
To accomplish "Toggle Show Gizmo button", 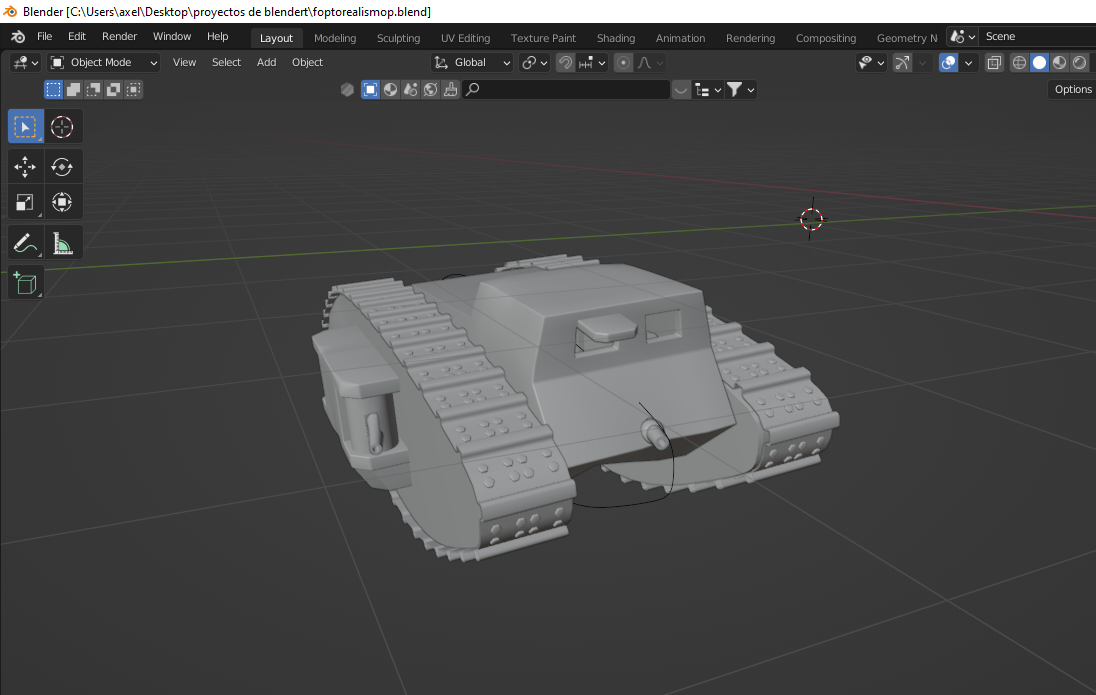I will pyautogui.click(x=902, y=63).
